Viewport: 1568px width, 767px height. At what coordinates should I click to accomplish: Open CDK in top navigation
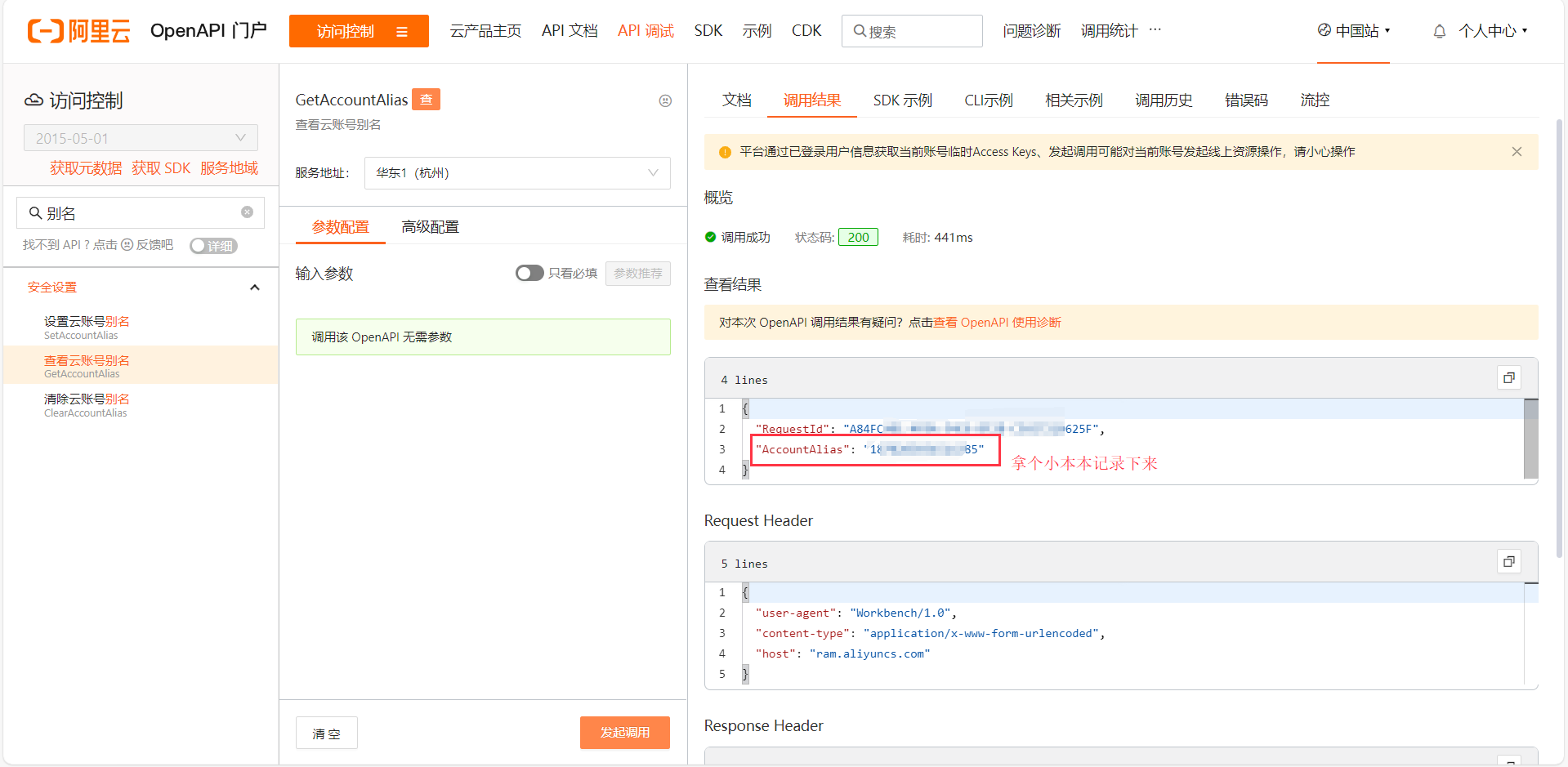tap(806, 31)
